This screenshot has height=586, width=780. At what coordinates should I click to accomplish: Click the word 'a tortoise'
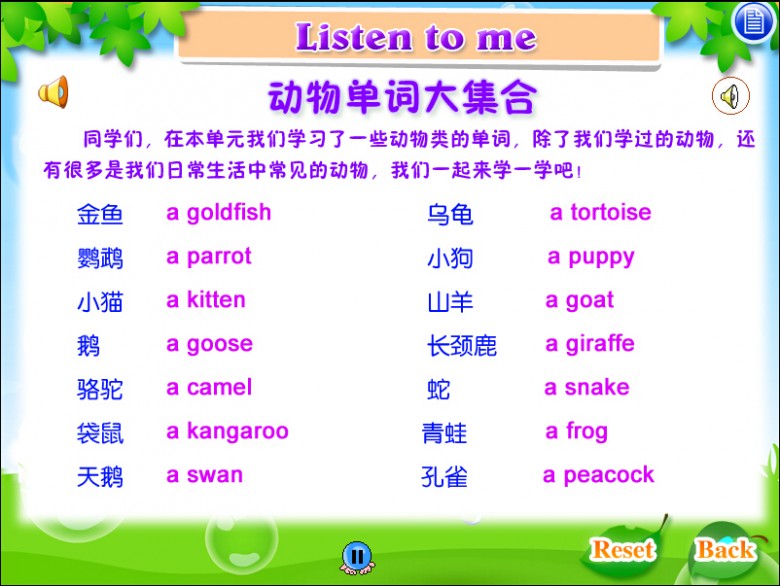pos(600,212)
